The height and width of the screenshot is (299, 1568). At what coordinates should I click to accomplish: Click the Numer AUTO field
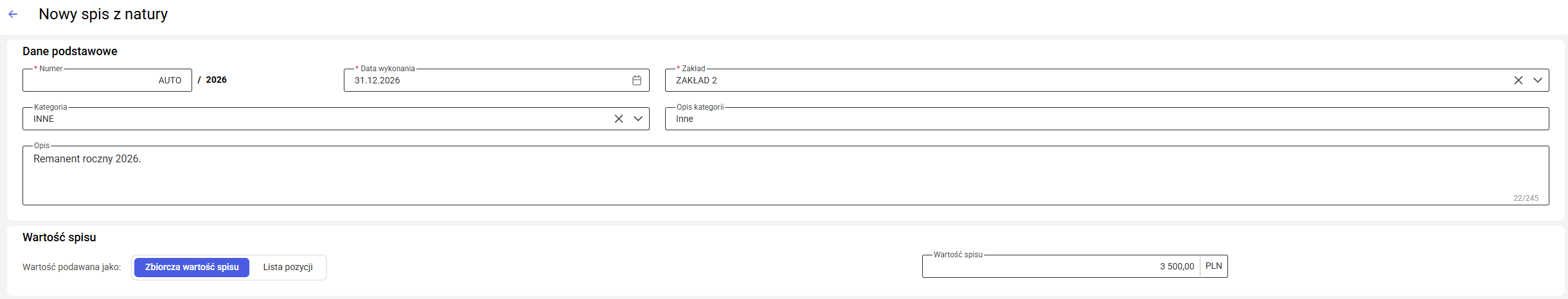107,80
